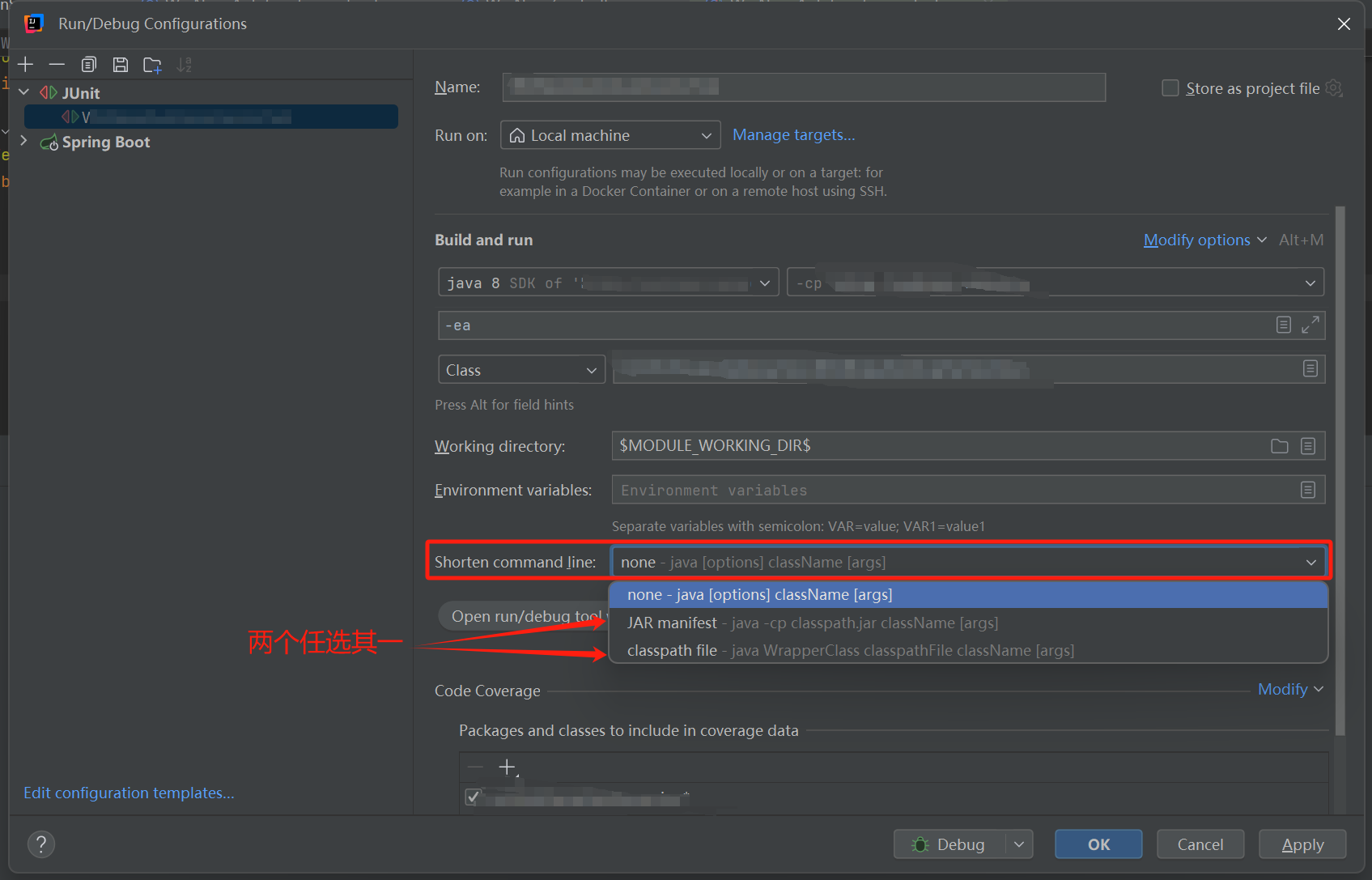This screenshot has width=1372, height=880.
Task: Expand the Spring Boot tree node
Action: pos(23,141)
